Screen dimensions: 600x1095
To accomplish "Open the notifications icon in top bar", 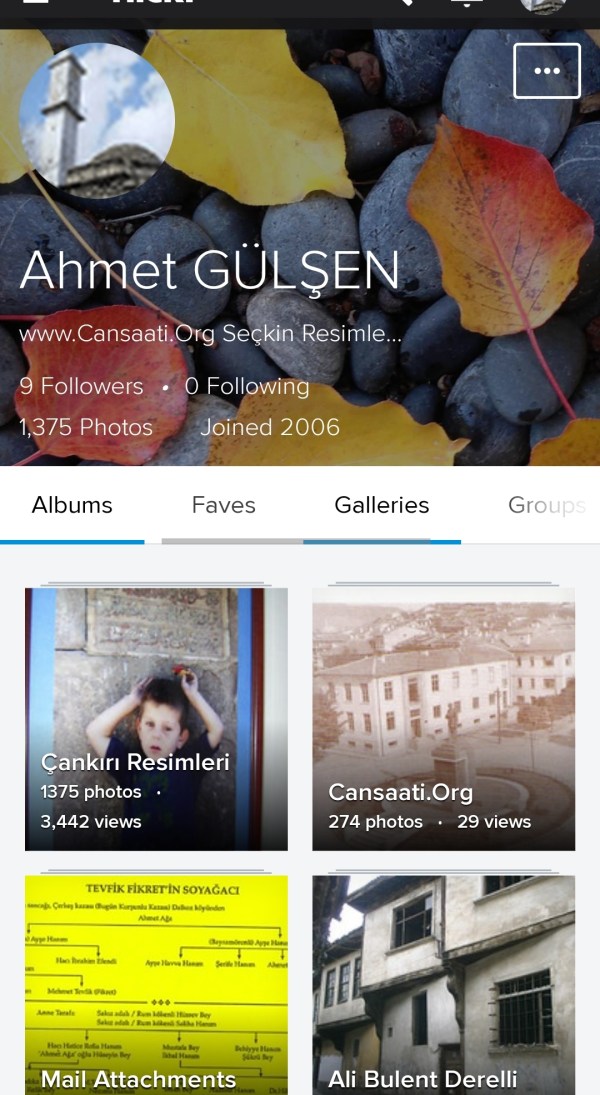I will [467, 4].
